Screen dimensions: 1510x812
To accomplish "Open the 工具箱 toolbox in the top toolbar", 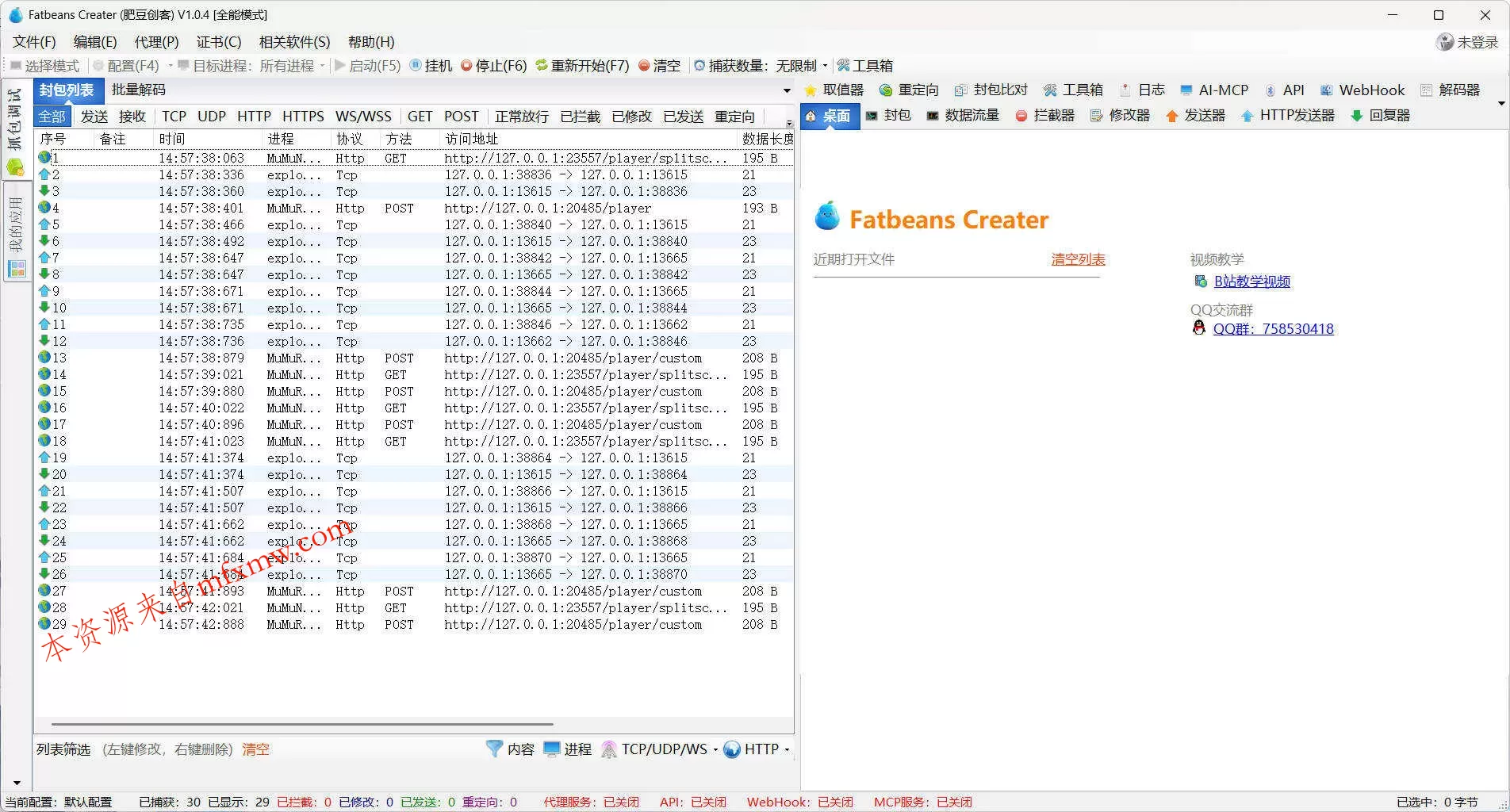I will (865, 66).
